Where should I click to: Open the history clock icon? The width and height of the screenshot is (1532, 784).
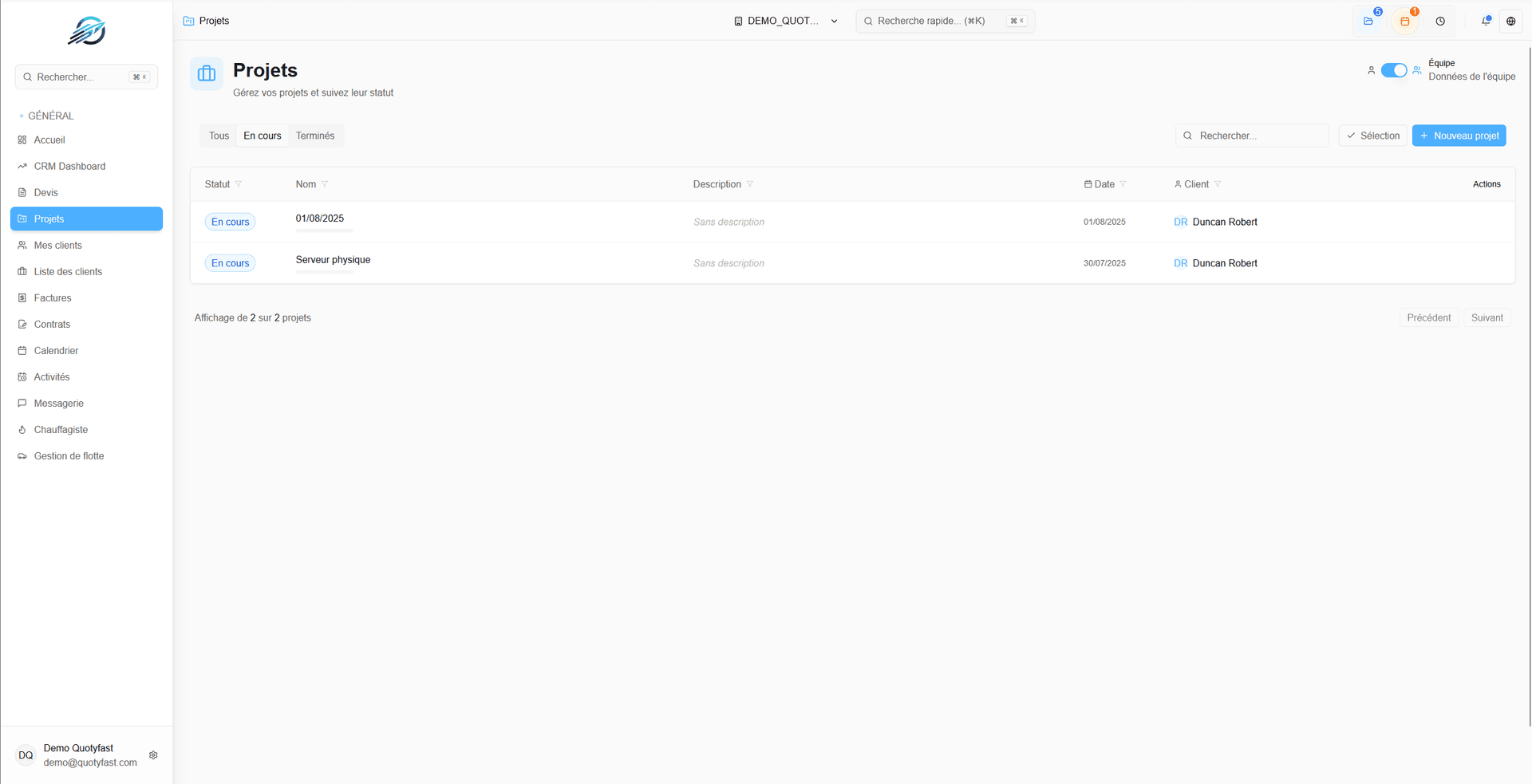point(1440,22)
